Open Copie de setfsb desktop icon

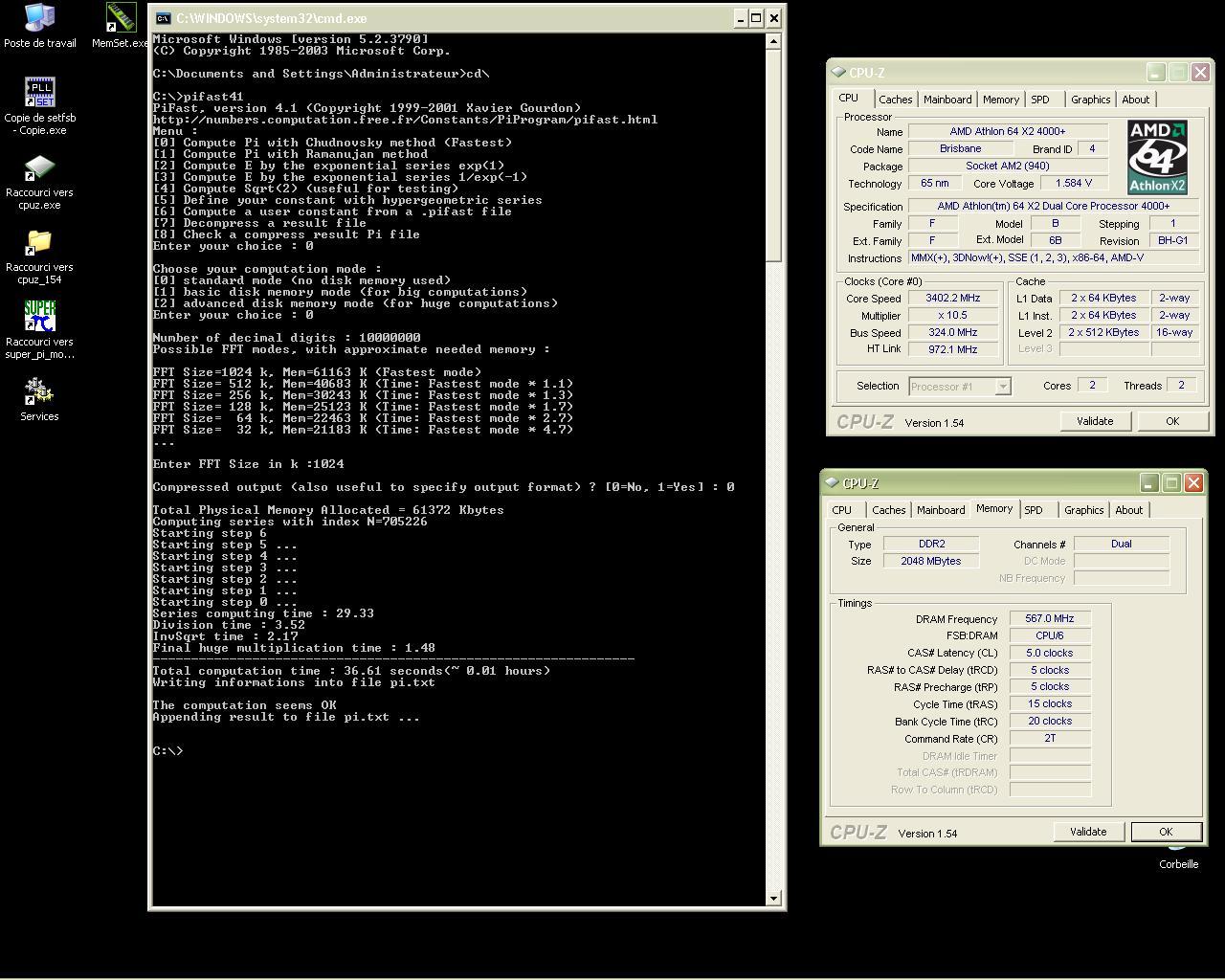click(39, 105)
